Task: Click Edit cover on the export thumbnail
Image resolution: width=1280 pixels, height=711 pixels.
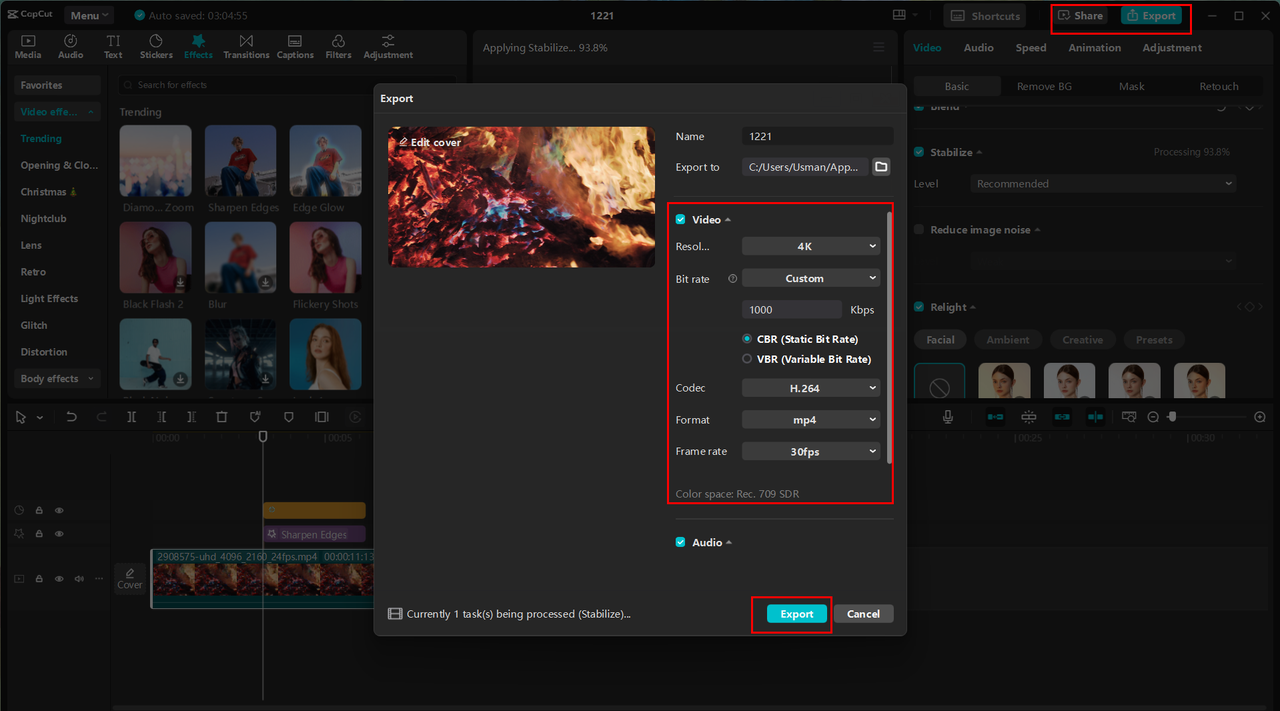Action: (x=430, y=142)
